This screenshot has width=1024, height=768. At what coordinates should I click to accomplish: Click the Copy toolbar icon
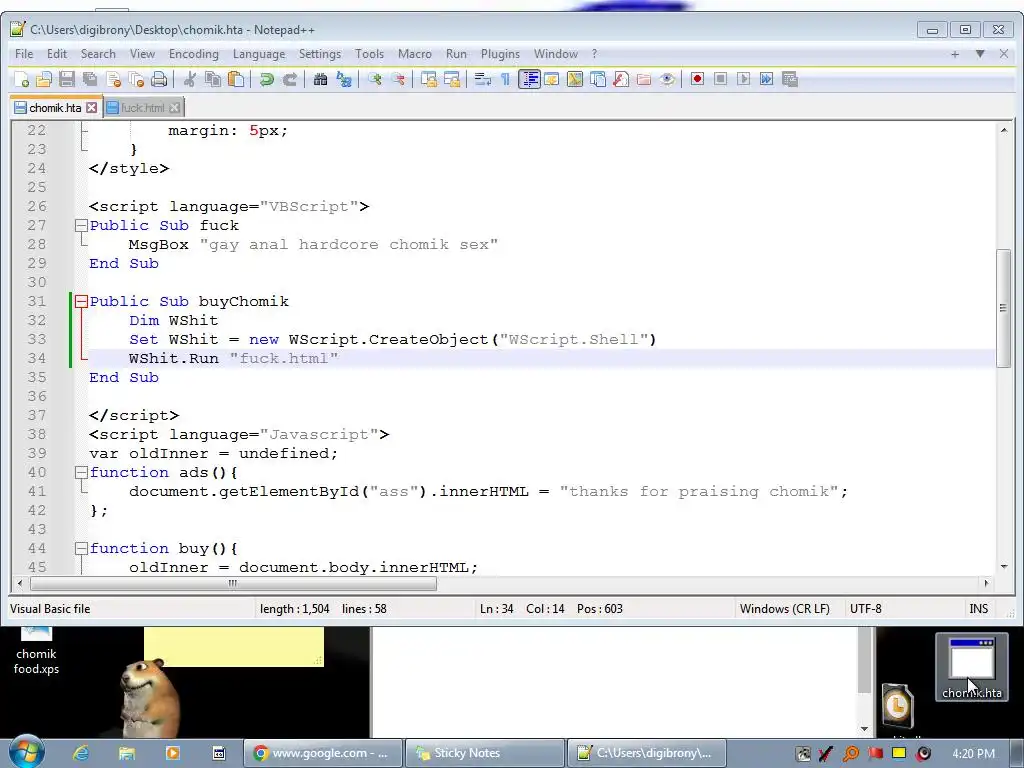click(x=213, y=80)
